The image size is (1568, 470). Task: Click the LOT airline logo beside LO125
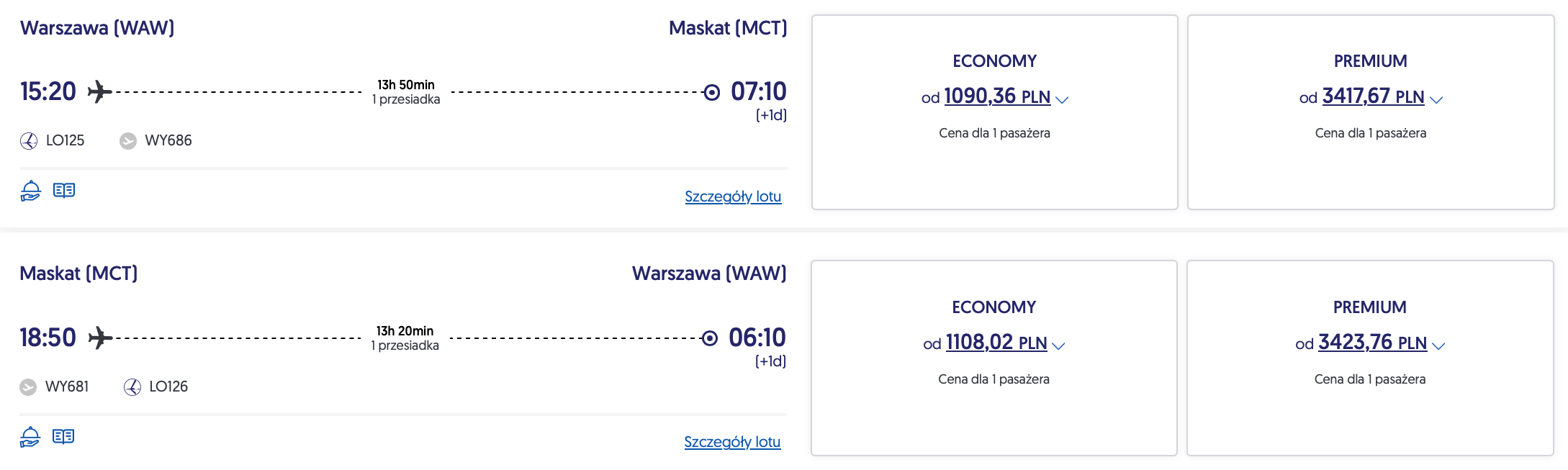(29, 141)
